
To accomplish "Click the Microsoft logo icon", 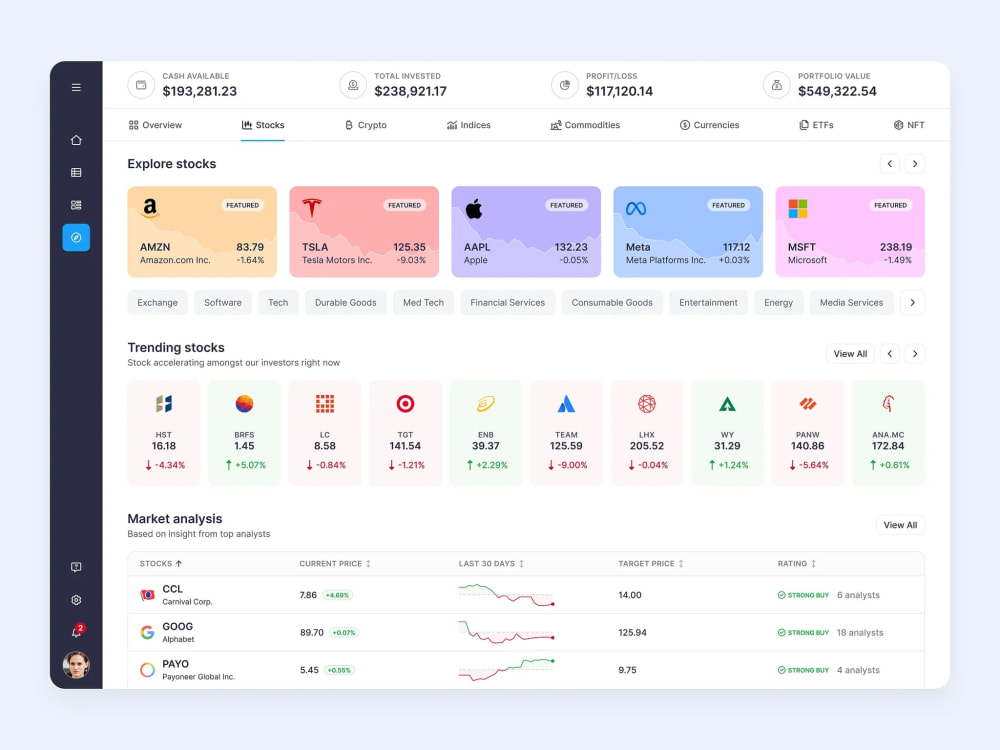I will pyautogui.click(x=798, y=209).
